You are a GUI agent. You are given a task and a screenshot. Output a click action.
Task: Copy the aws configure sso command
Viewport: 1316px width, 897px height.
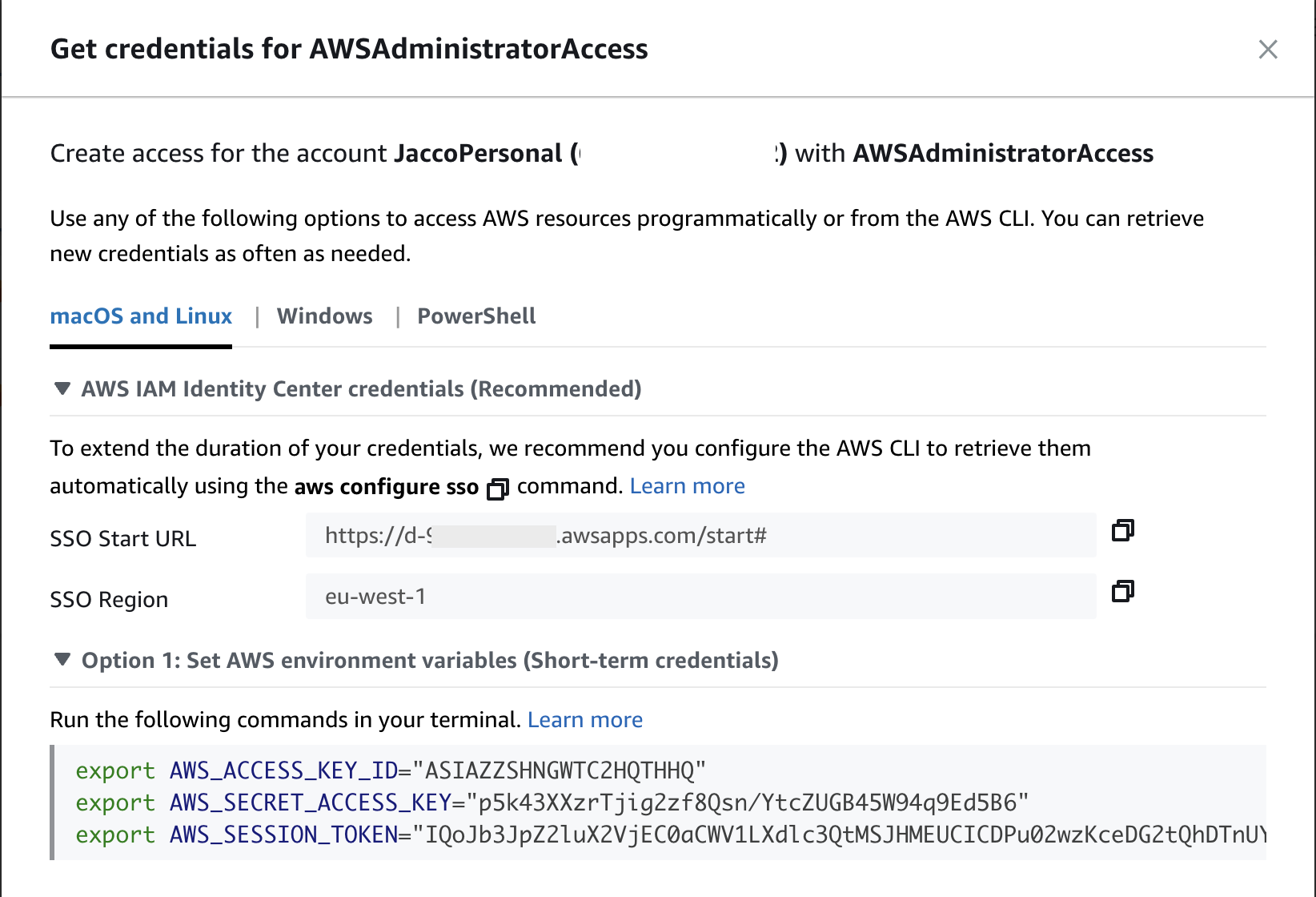click(x=498, y=489)
